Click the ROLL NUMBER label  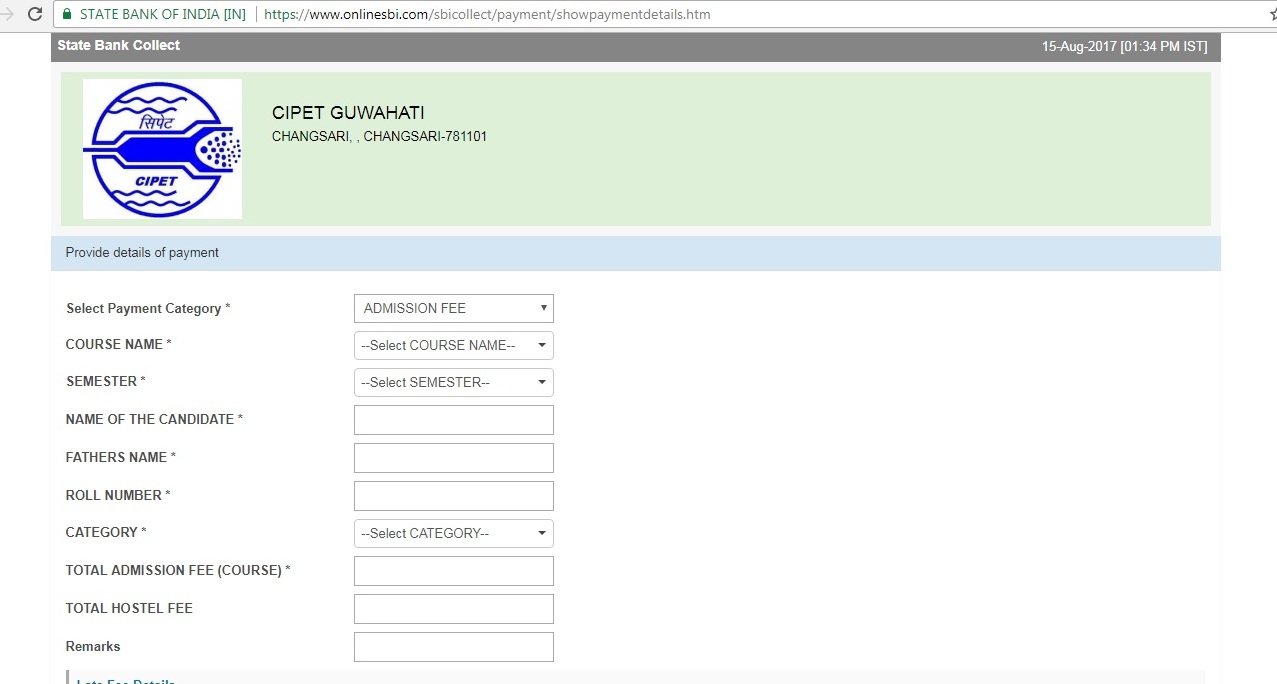118,495
